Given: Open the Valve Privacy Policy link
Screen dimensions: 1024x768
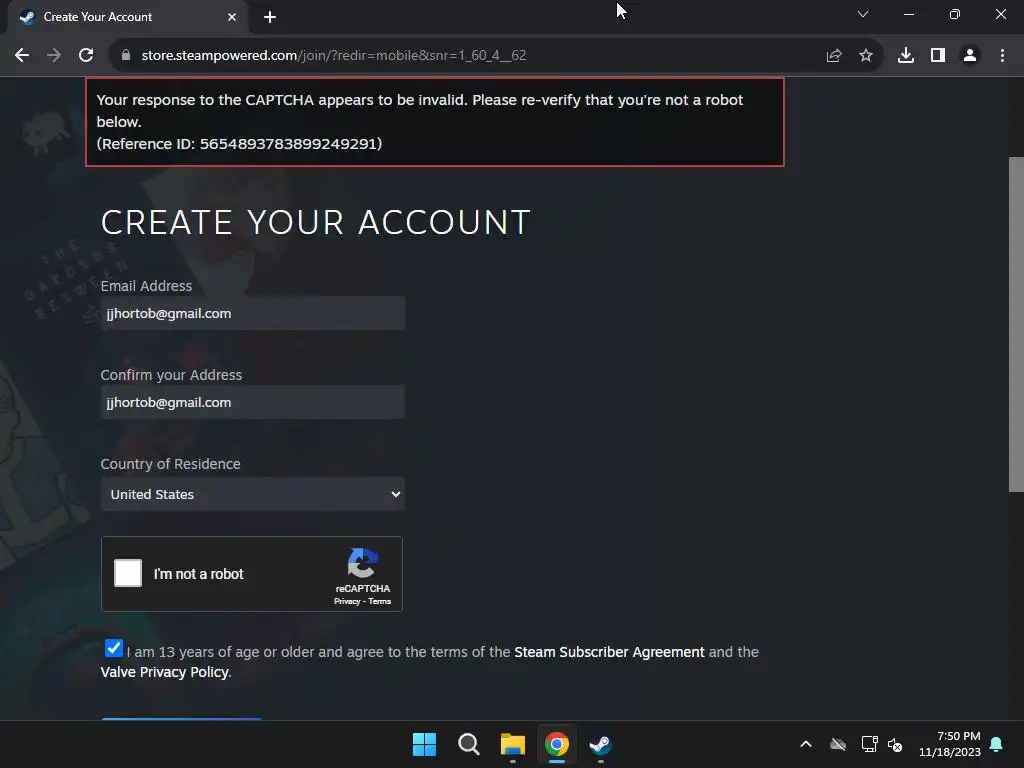Looking at the screenshot, I should tap(165, 672).
